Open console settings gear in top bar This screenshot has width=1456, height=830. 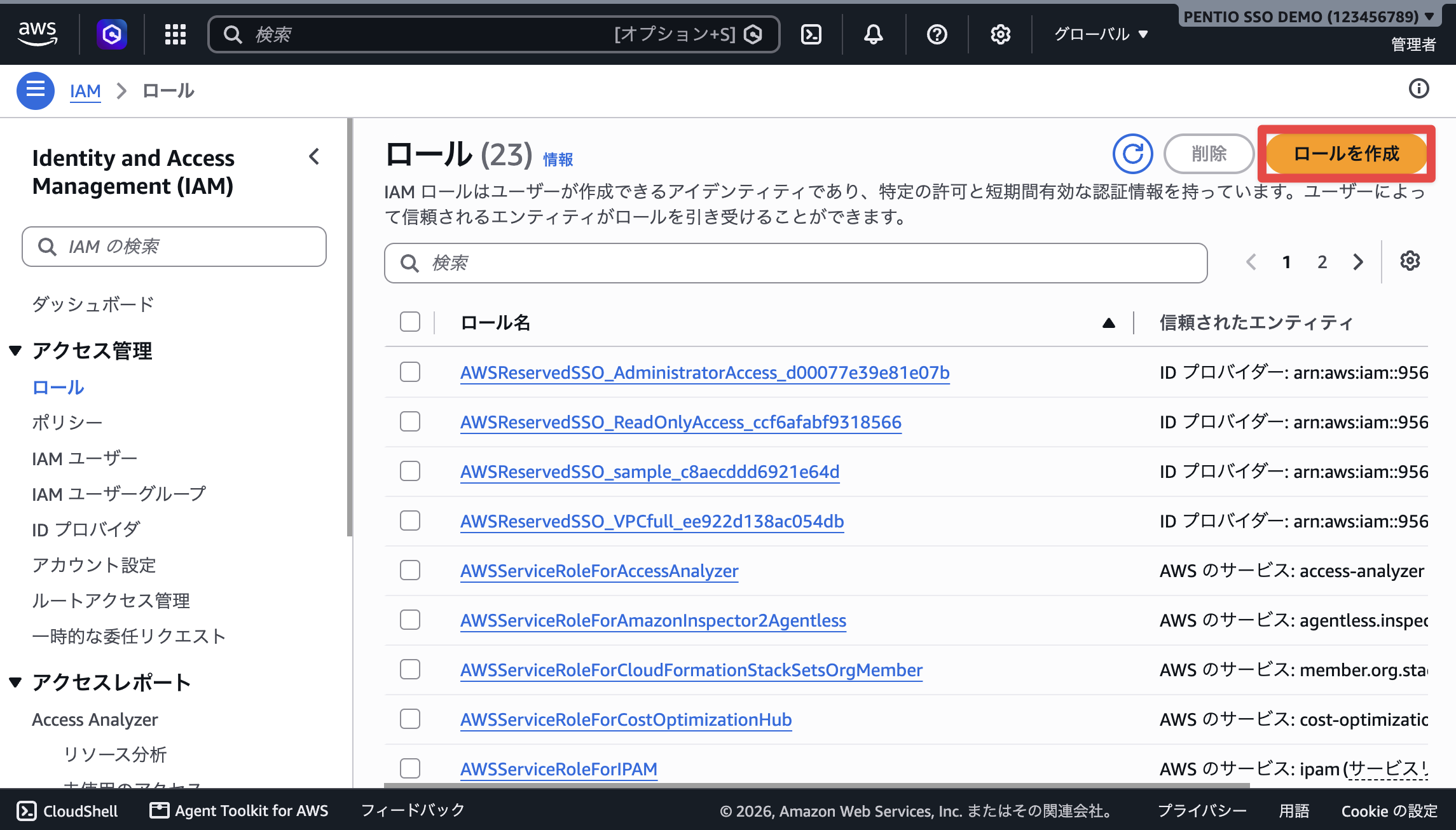click(x=1000, y=34)
